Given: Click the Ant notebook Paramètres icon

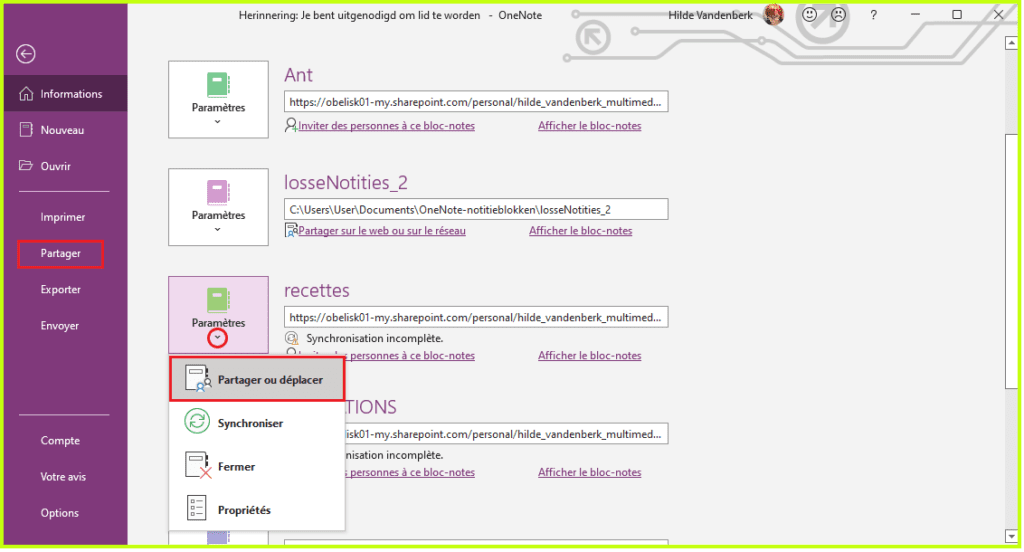Looking at the screenshot, I should pyautogui.click(x=218, y=85).
